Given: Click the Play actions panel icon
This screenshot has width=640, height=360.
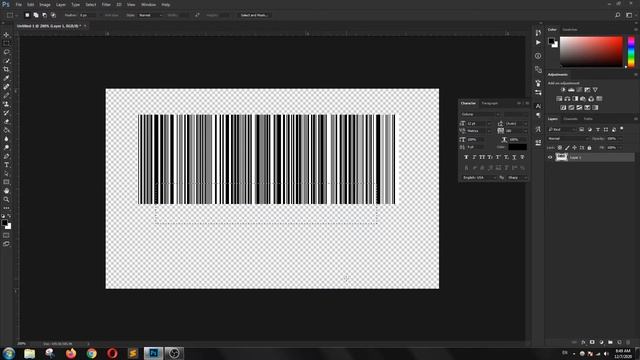Looking at the screenshot, I should pyautogui.click(x=538, y=42).
